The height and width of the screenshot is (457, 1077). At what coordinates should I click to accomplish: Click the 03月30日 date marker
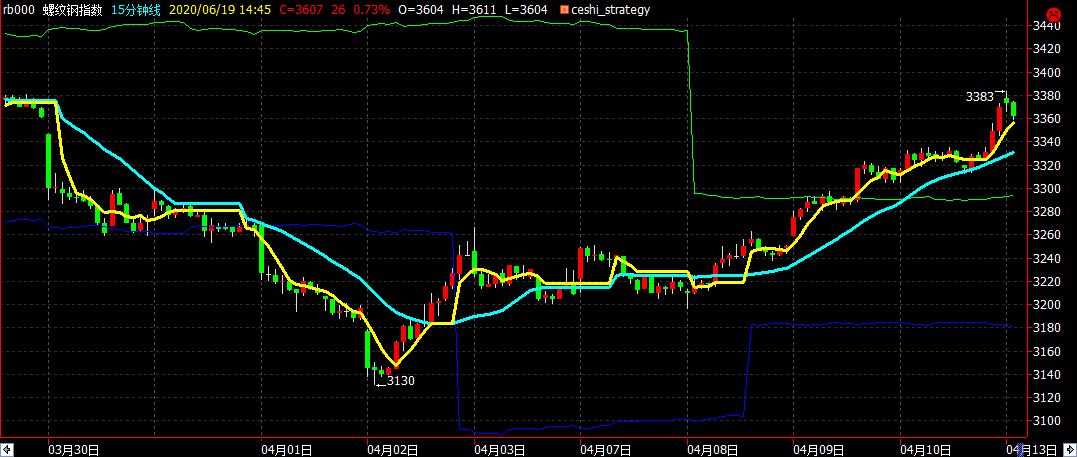coord(73,450)
